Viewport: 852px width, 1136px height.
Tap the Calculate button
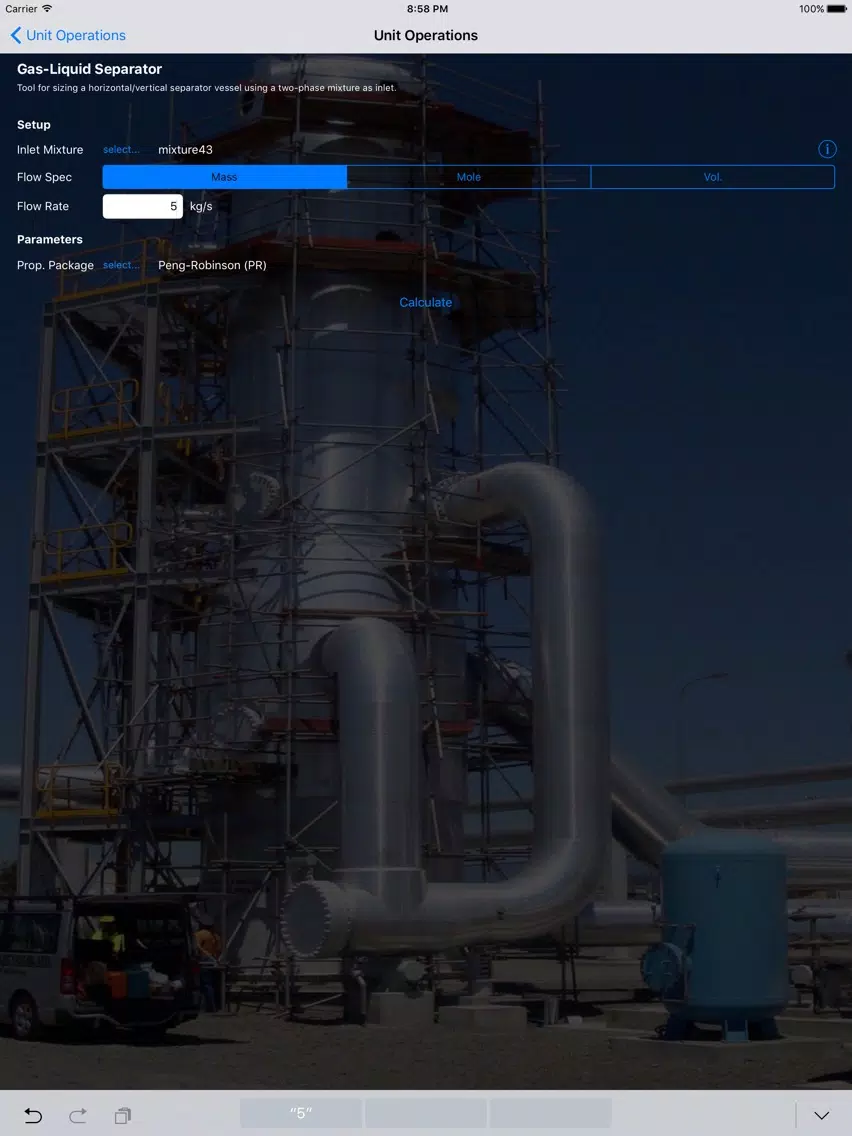(426, 302)
